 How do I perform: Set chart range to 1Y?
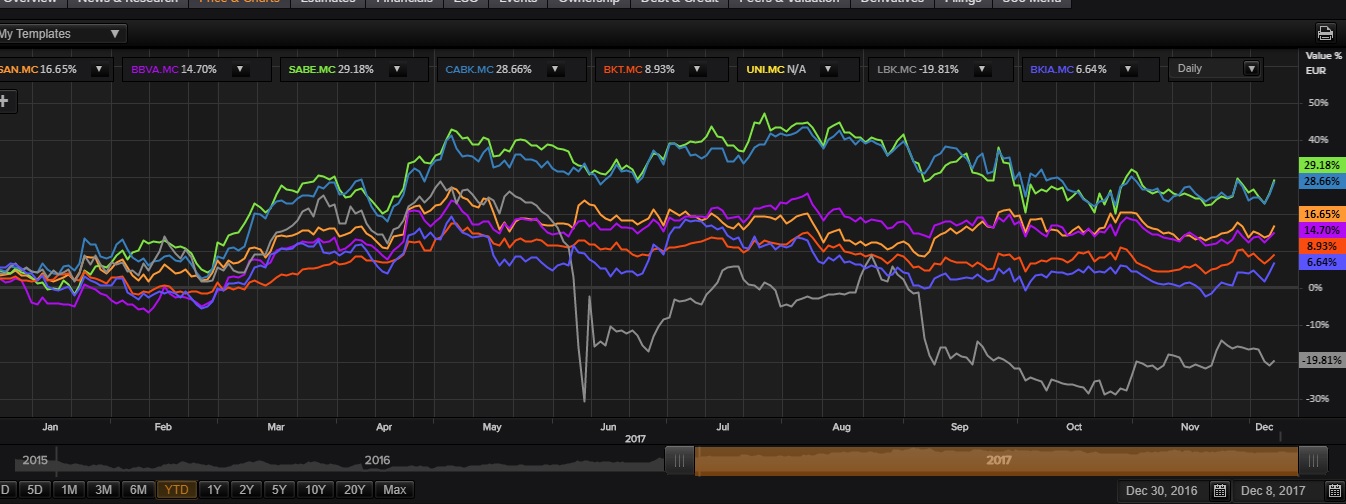click(x=213, y=490)
